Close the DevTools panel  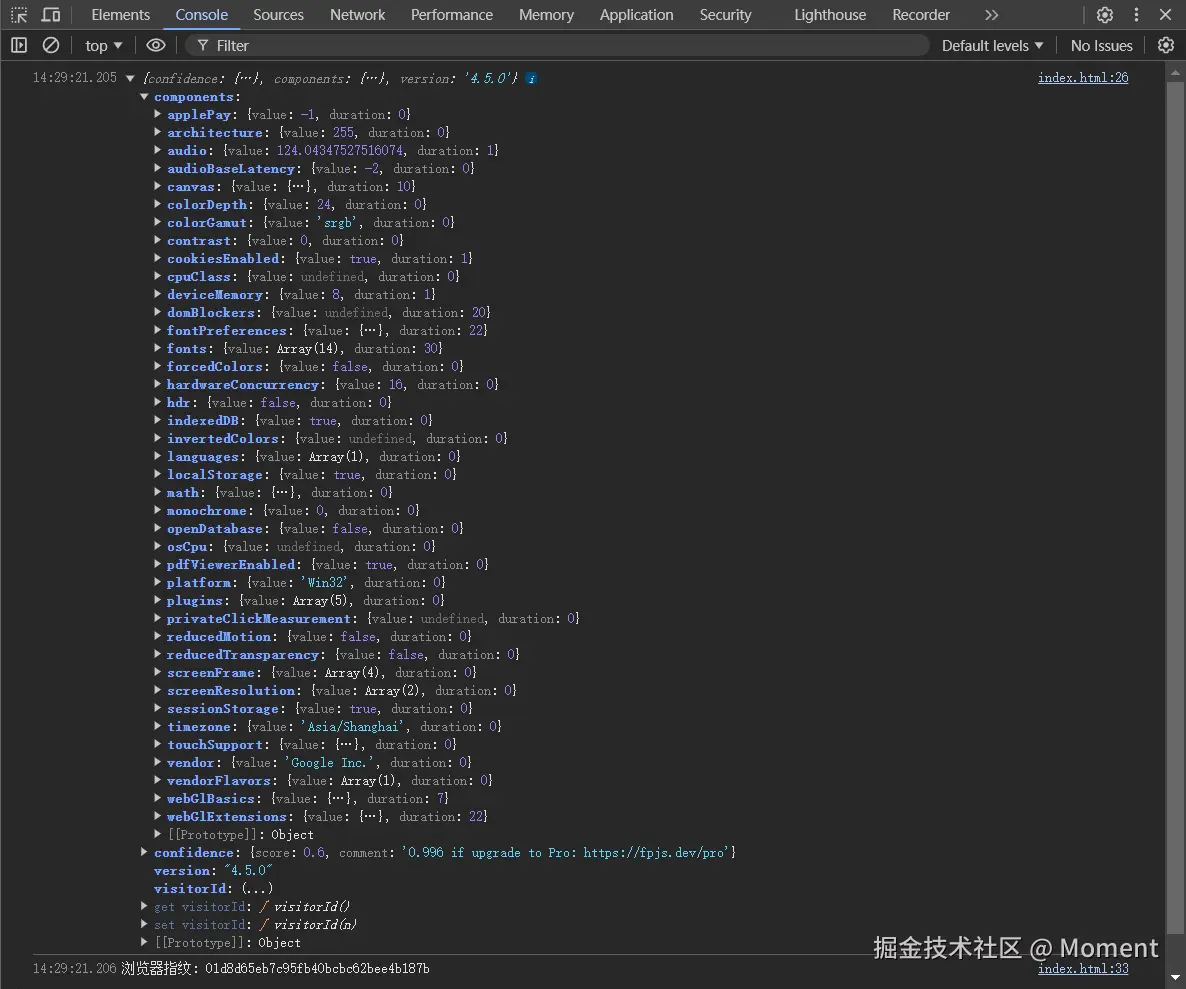[x=1166, y=14]
